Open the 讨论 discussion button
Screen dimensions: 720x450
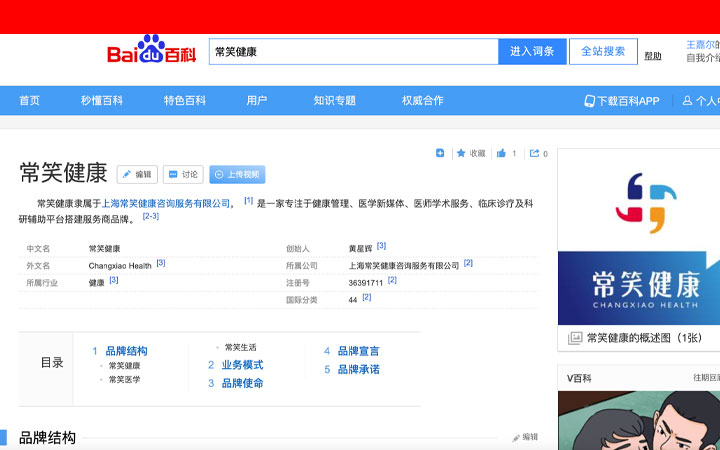tap(183, 174)
